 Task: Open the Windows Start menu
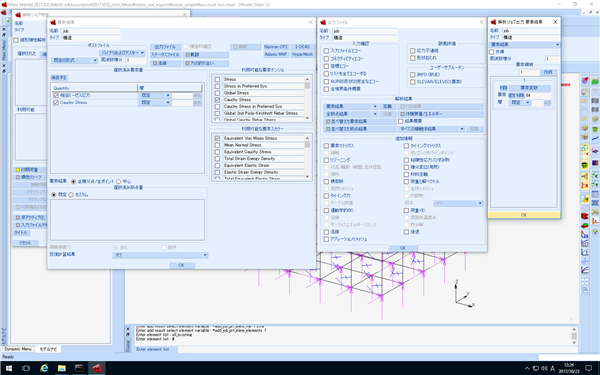point(8,368)
